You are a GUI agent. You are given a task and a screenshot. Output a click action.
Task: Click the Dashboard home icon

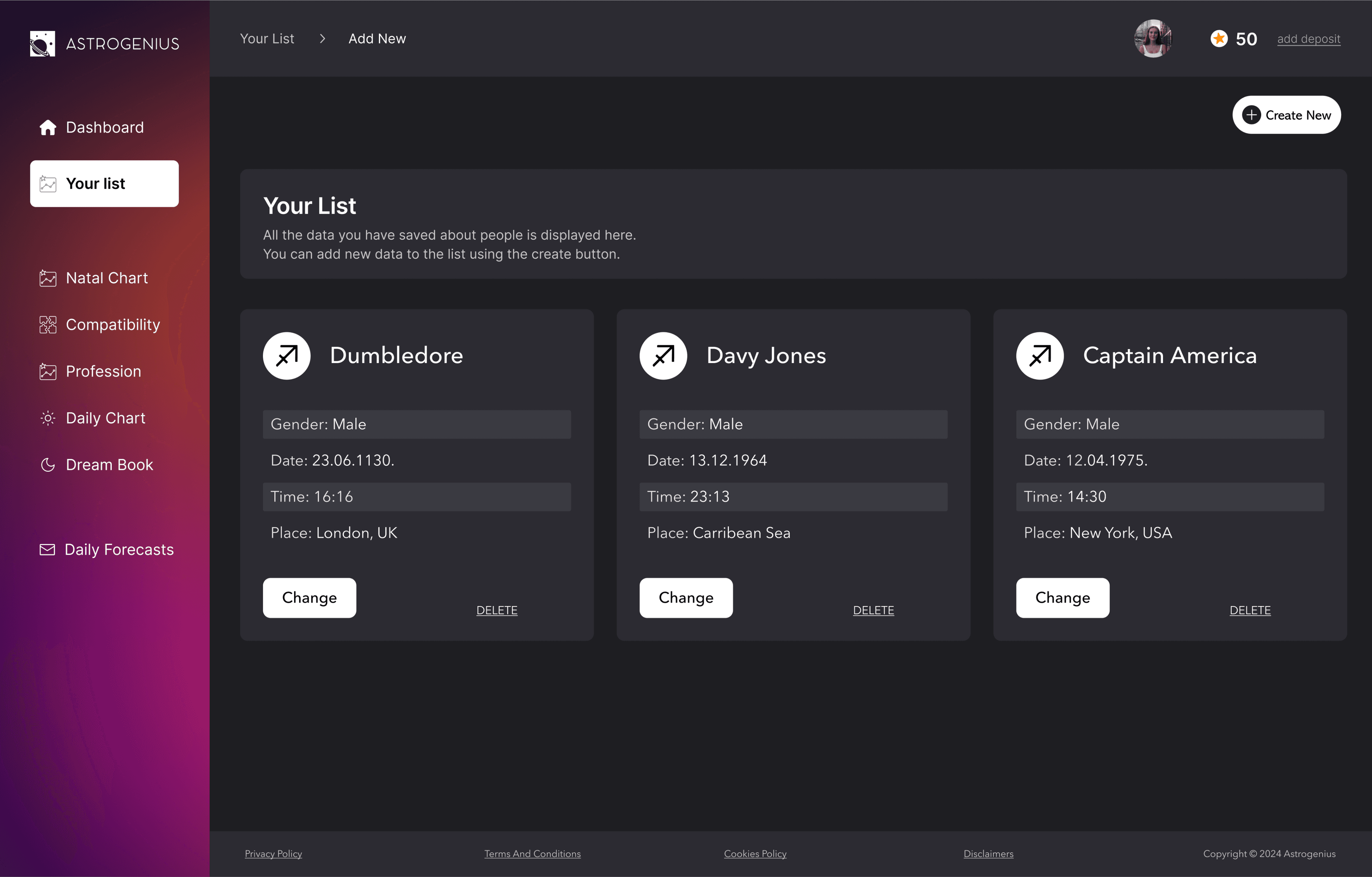tap(48, 128)
